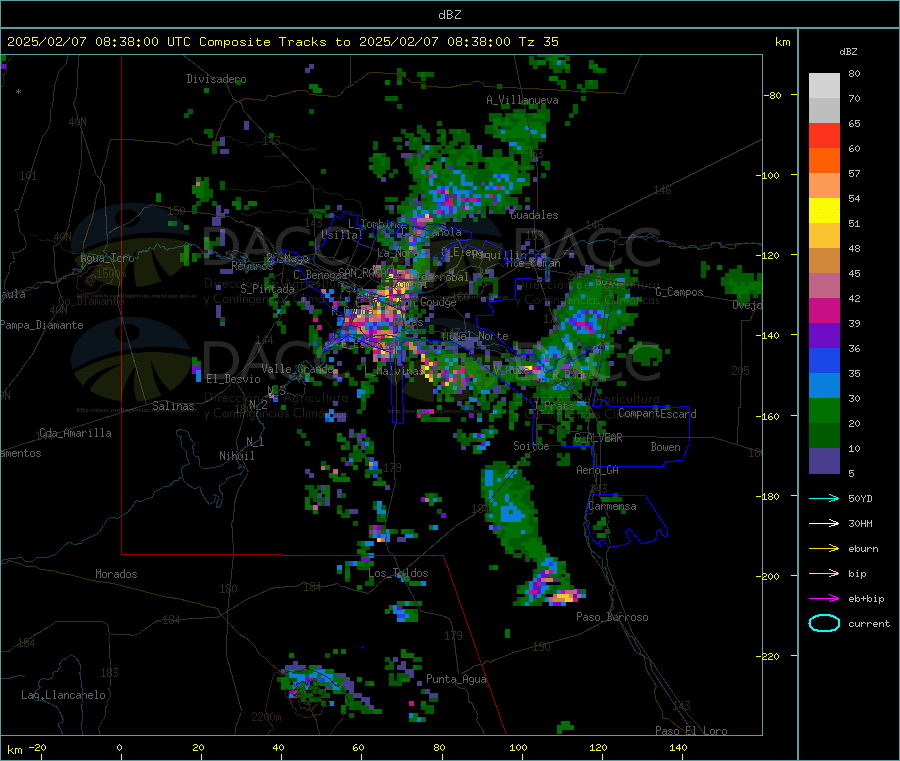
Task: Click the 'dBZ' title at top center
Action: pyautogui.click(x=449, y=15)
